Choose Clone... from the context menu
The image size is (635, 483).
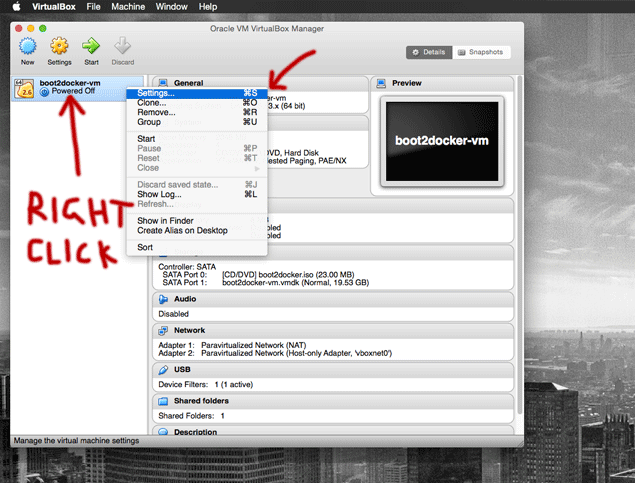(x=197, y=103)
